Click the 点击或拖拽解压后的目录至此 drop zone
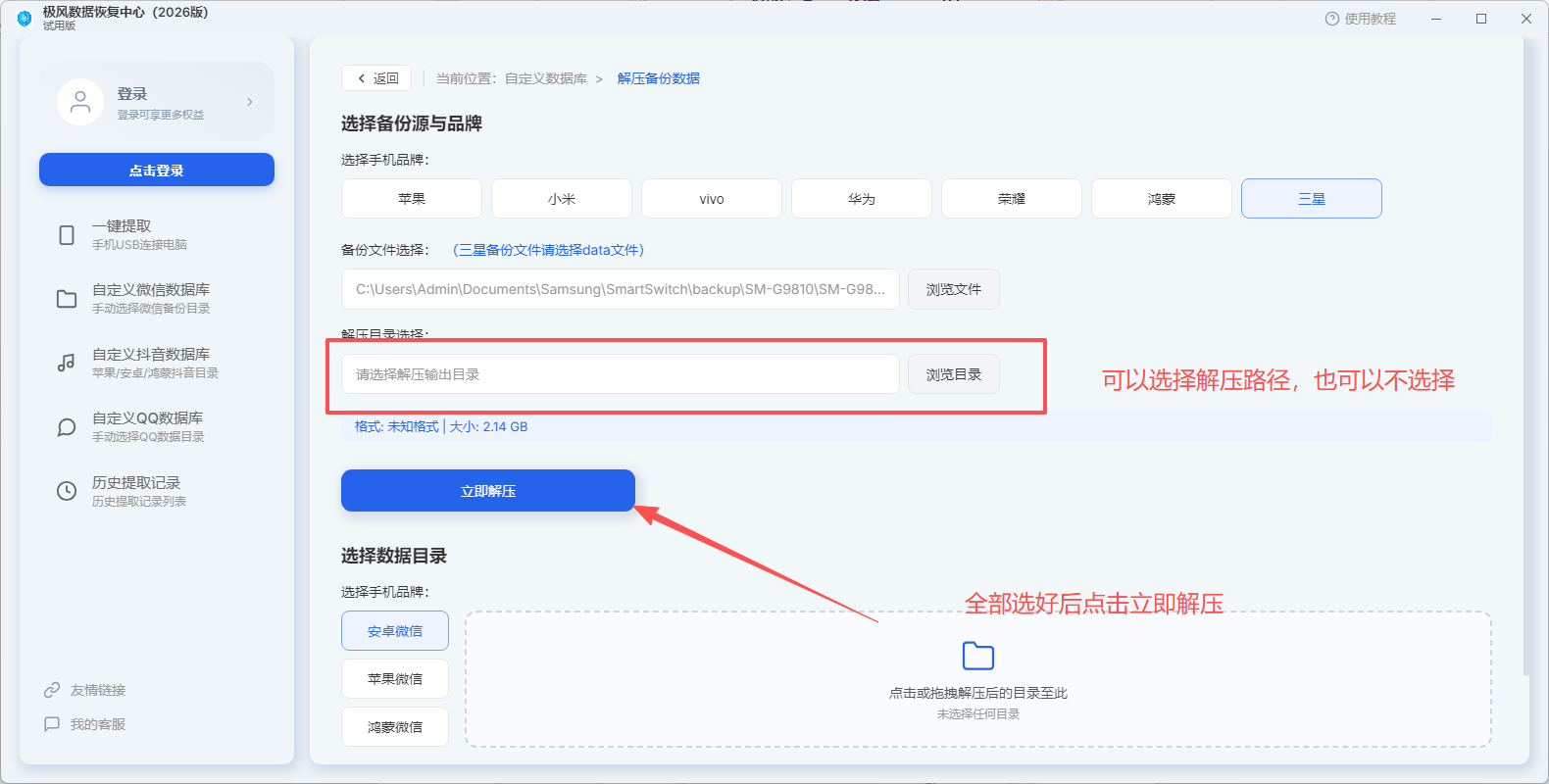 pos(978,679)
